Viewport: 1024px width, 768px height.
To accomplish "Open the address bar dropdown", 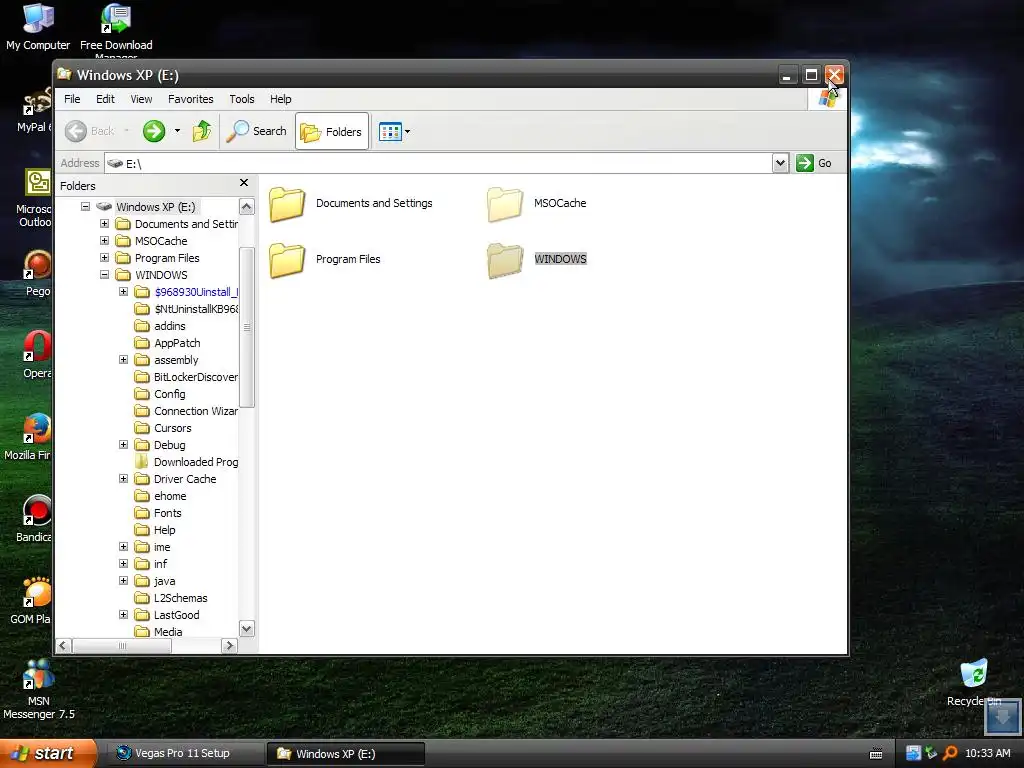I will click(780, 163).
